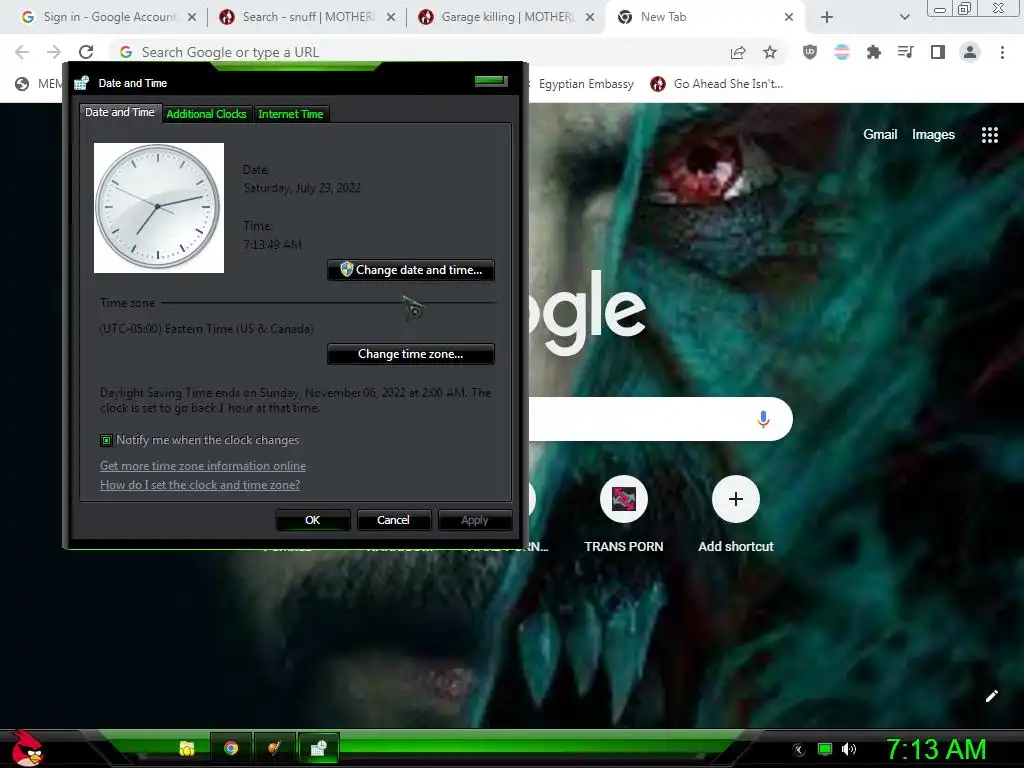Image resolution: width=1024 pixels, height=768 pixels.
Task: Go back in browser history
Action: click(22, 52)
